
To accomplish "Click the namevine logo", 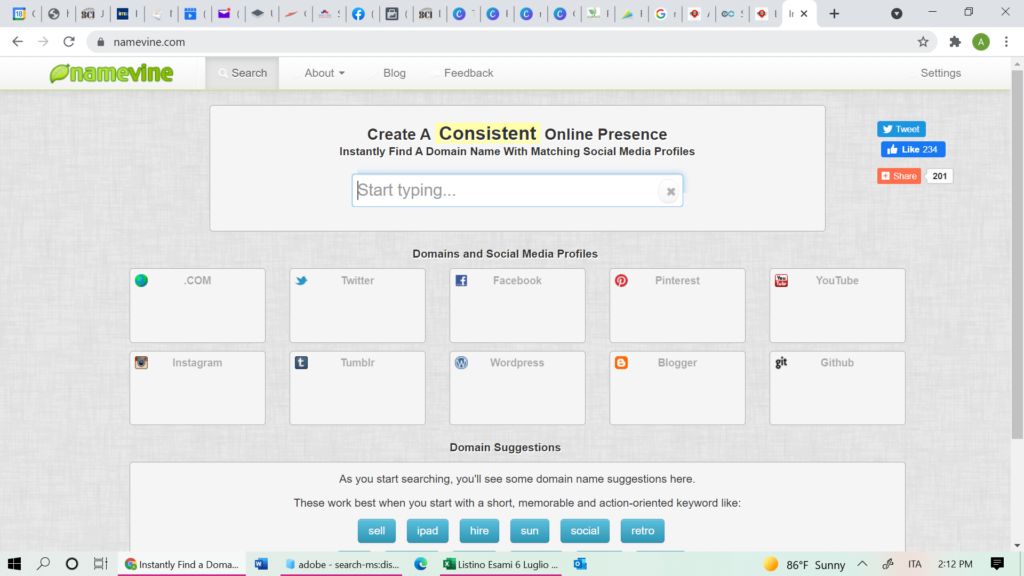I will click(x=112, y=73).
